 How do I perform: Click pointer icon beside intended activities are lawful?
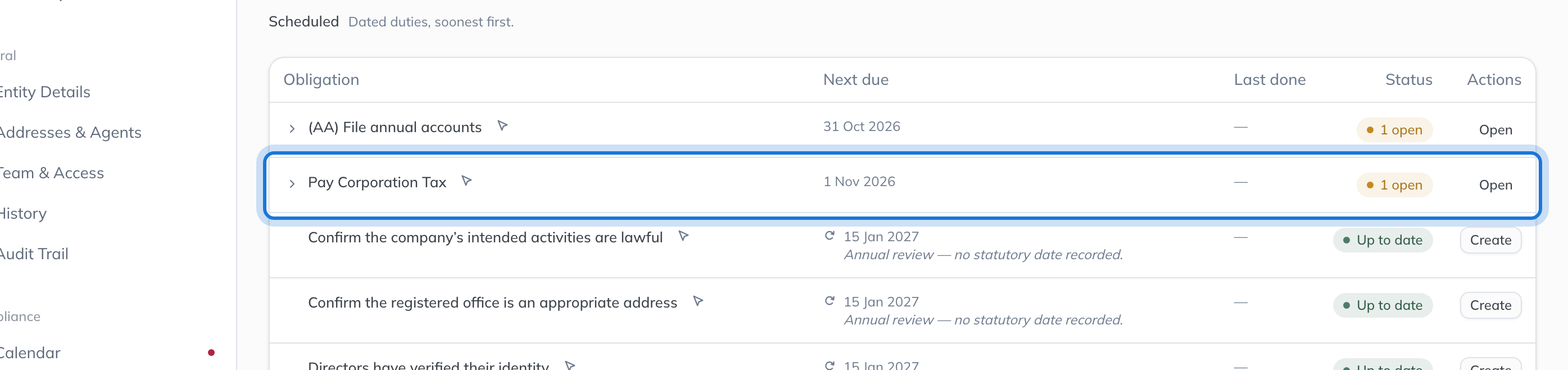683,236
